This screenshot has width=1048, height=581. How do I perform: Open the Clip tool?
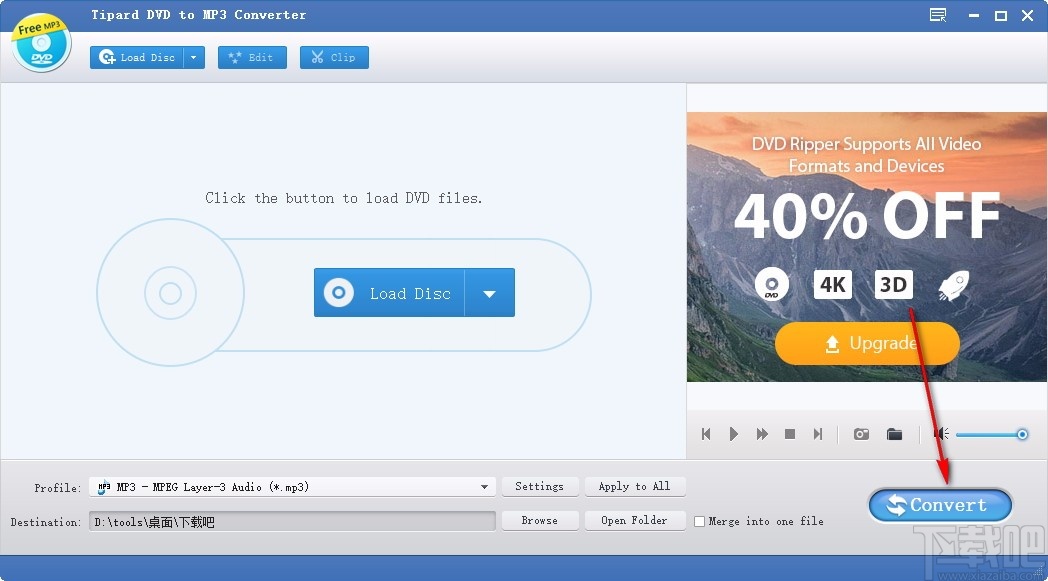coord(333,57)
